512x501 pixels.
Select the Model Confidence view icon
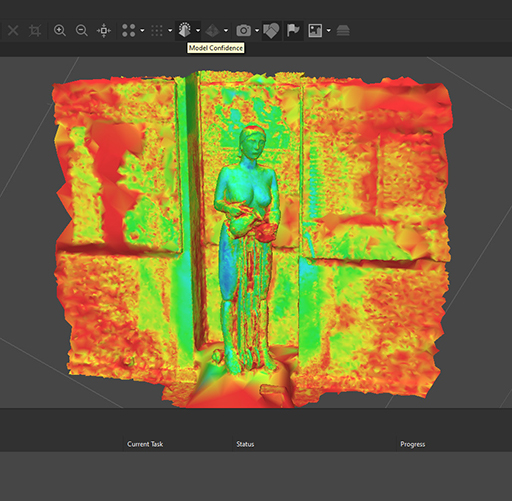[x=184, y=30]
